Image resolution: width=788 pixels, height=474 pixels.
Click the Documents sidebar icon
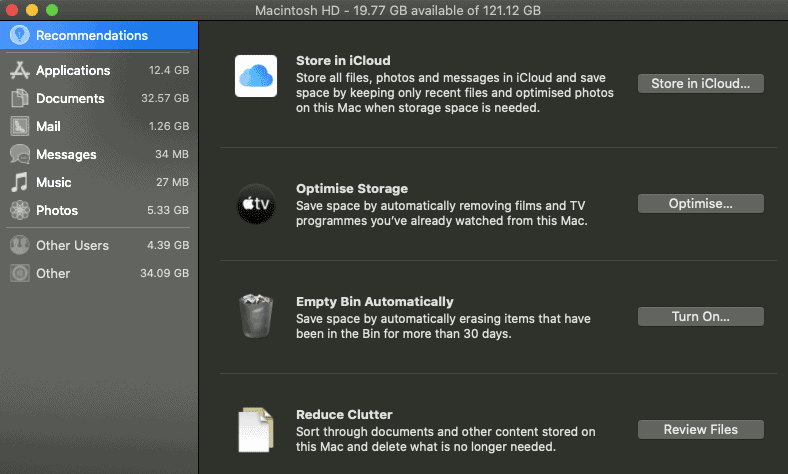pos(20,98)
